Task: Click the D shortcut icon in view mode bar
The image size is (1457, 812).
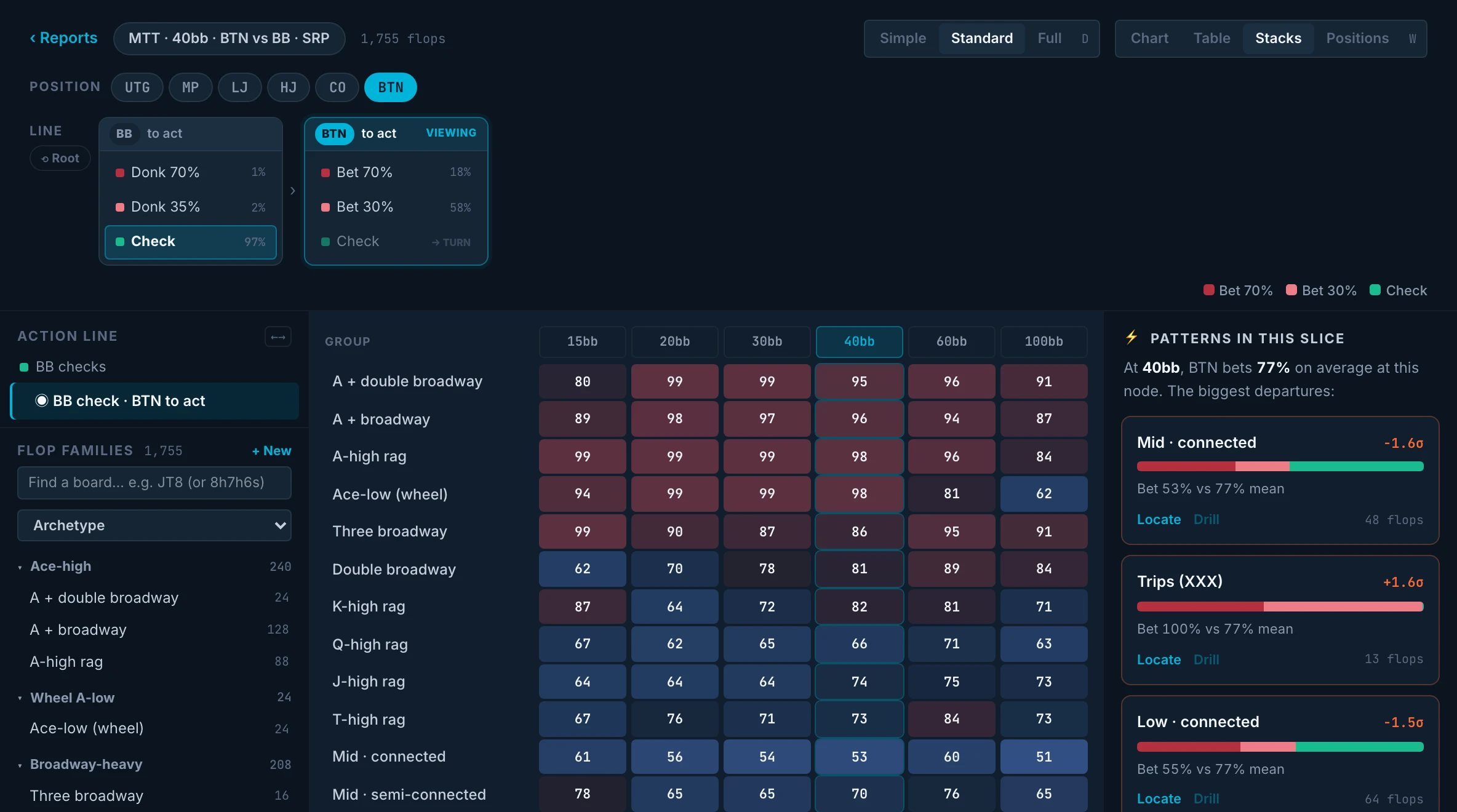Action: (1085, 39)
